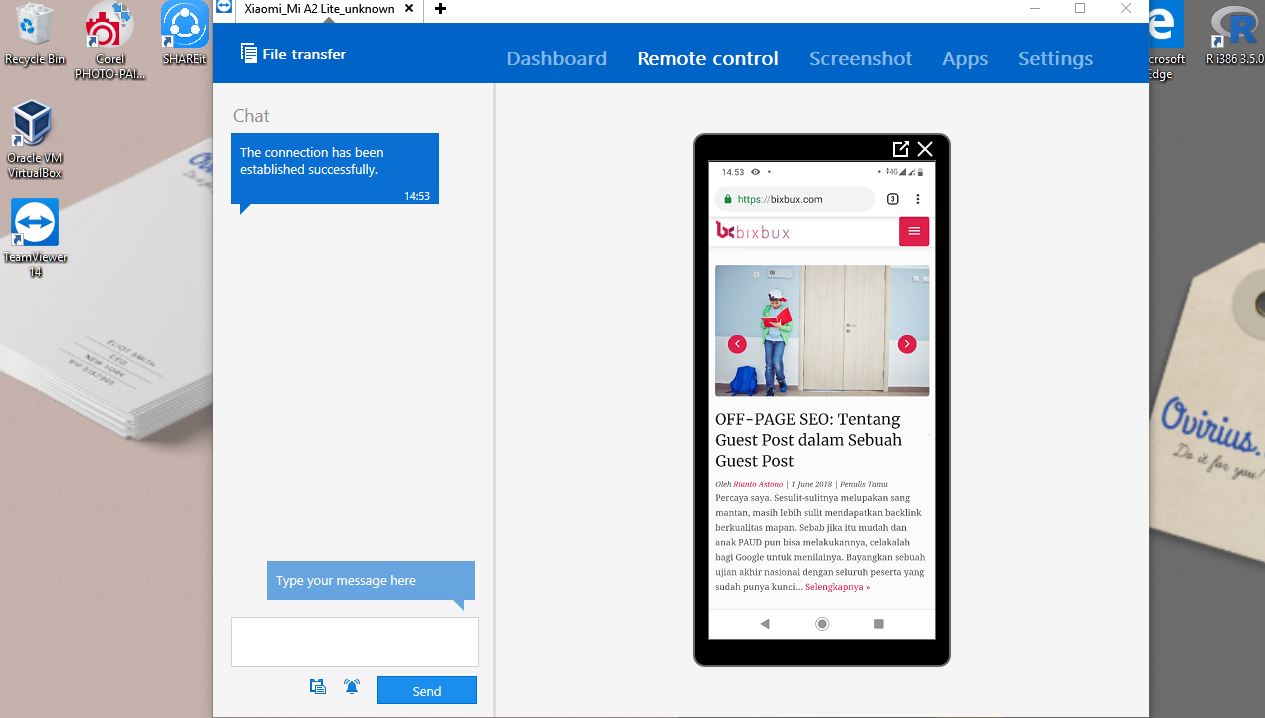Image resolution: width=1265 pixels, height=718 pixels.
Task: Tap the Android home button
Action: click(x=821, y=623)
